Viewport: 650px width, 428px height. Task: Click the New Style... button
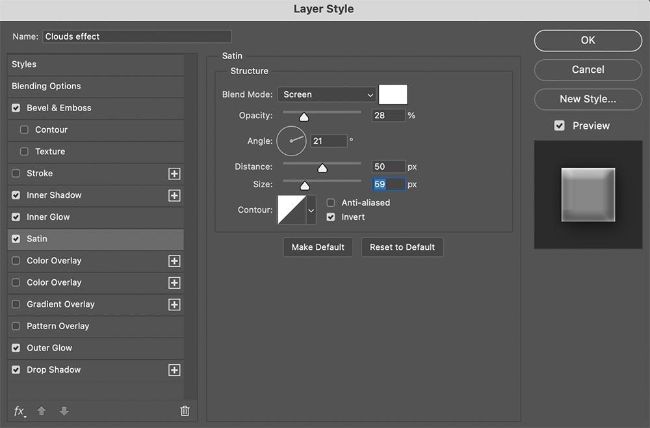tap(587, 99)
